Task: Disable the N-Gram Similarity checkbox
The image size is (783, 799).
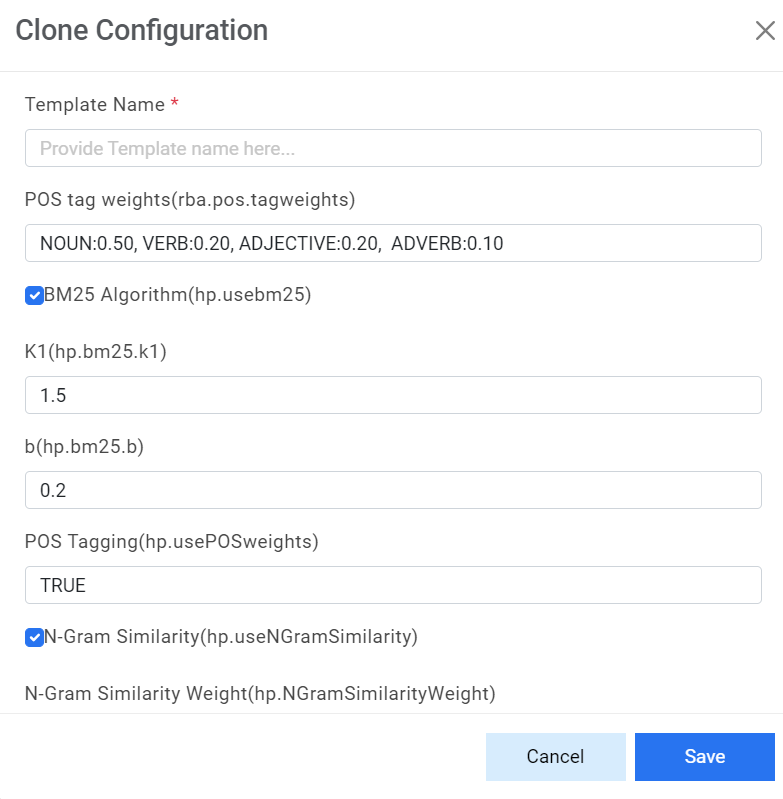Action: (34, 636)
